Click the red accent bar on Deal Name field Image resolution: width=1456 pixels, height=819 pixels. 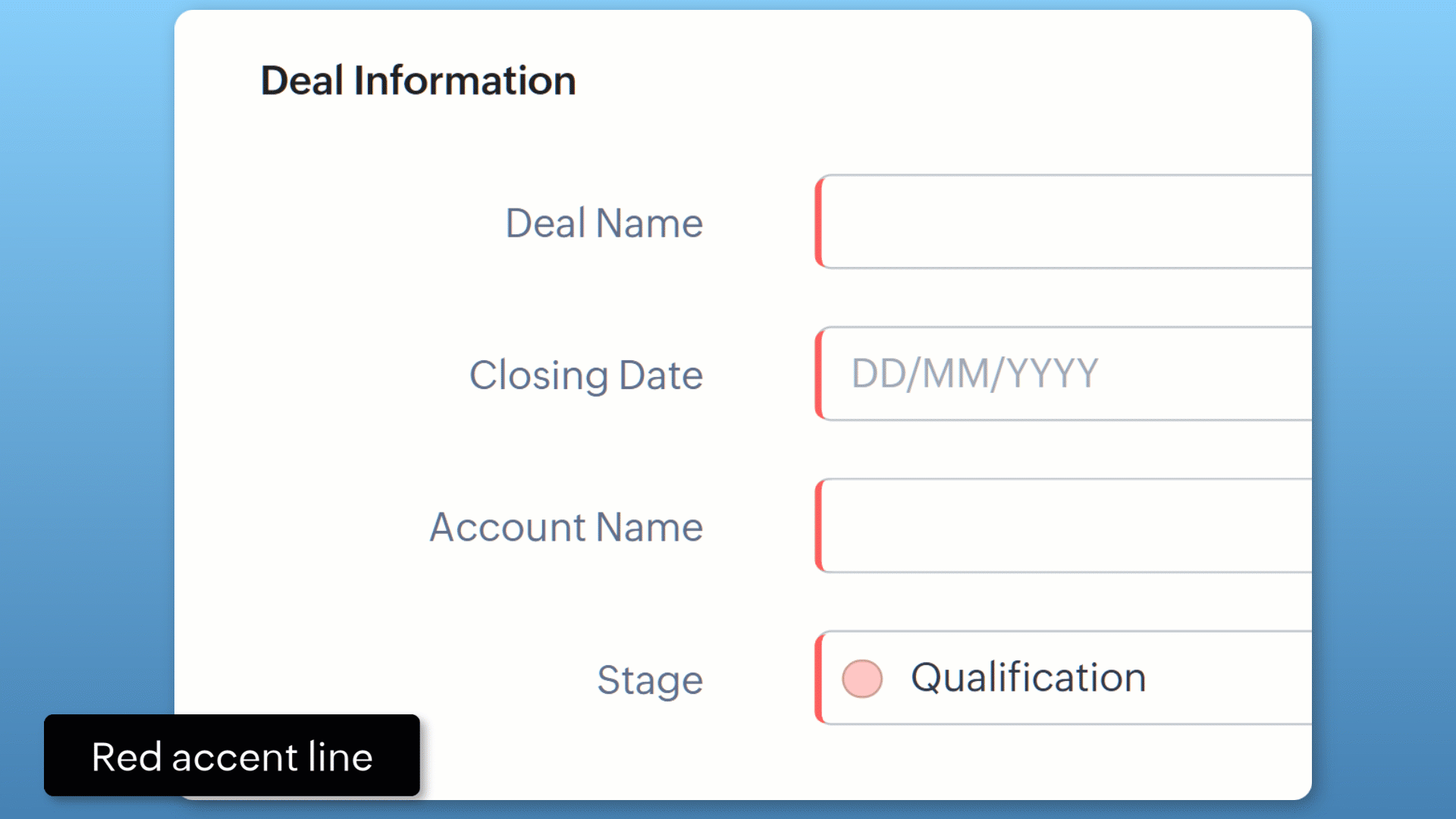tap(819, 222)
